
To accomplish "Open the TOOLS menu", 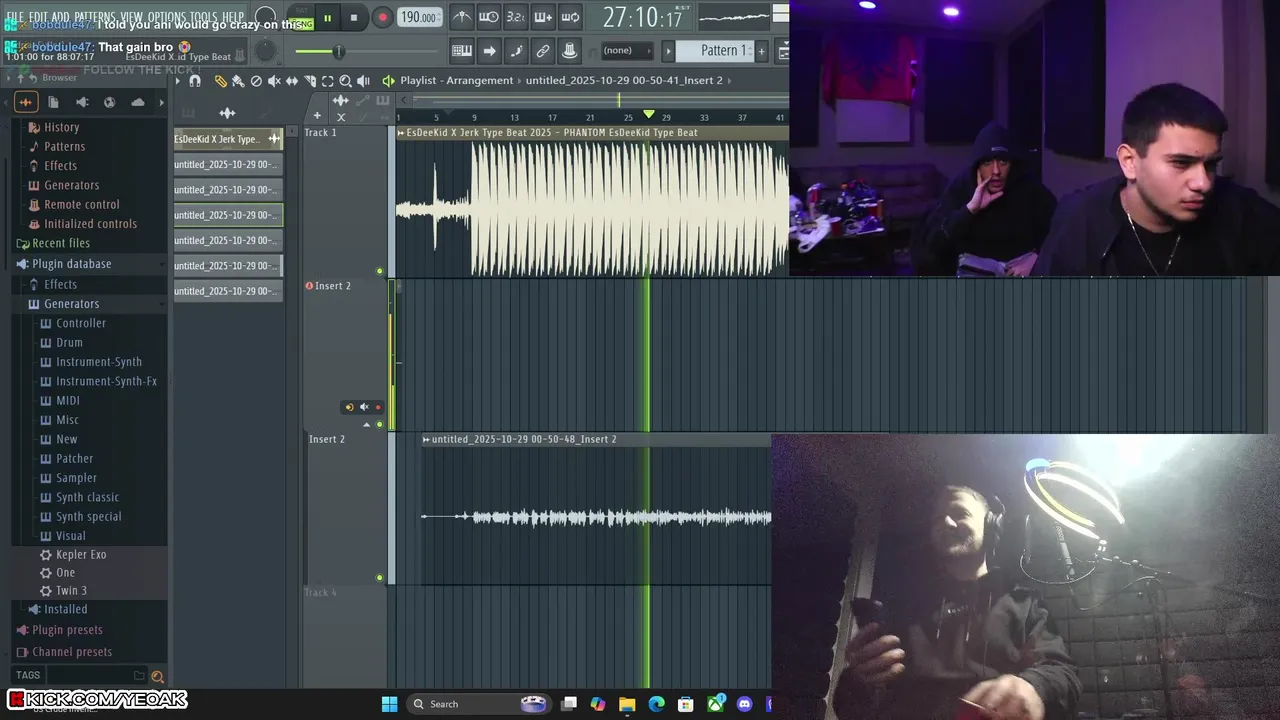I will tap(204, 18).
